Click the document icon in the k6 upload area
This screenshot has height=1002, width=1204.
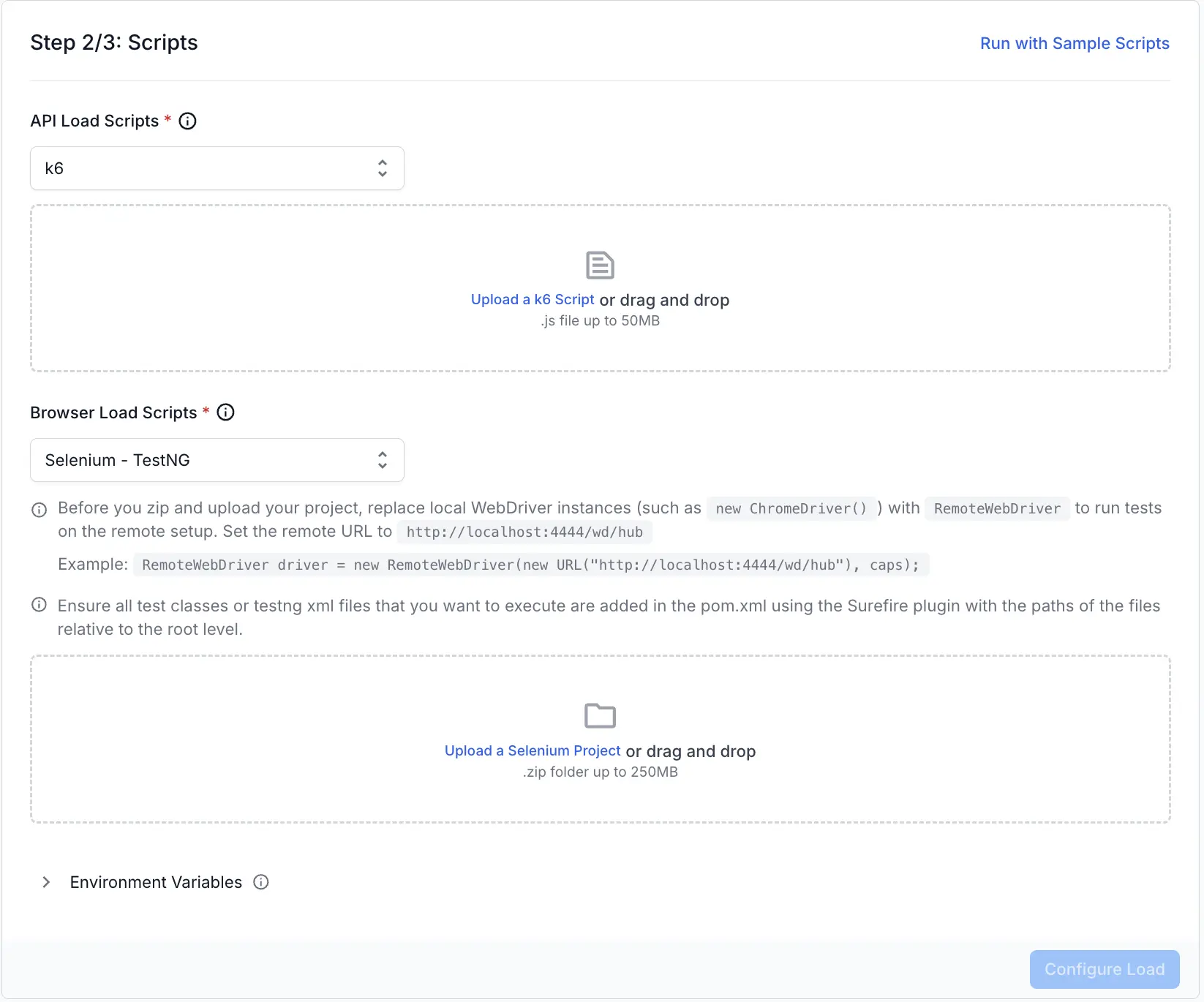(600, 265)
